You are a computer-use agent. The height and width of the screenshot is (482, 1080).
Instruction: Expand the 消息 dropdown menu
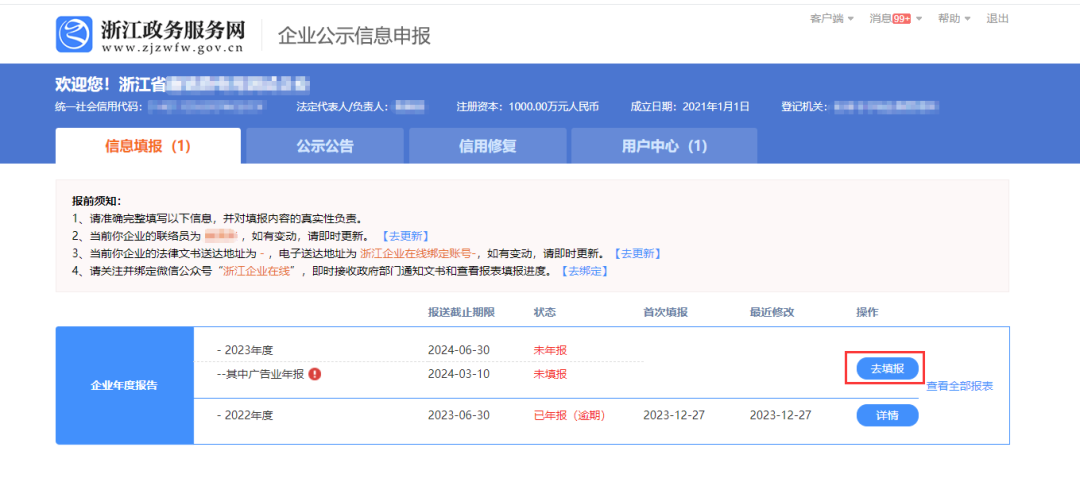pos(895,19)
